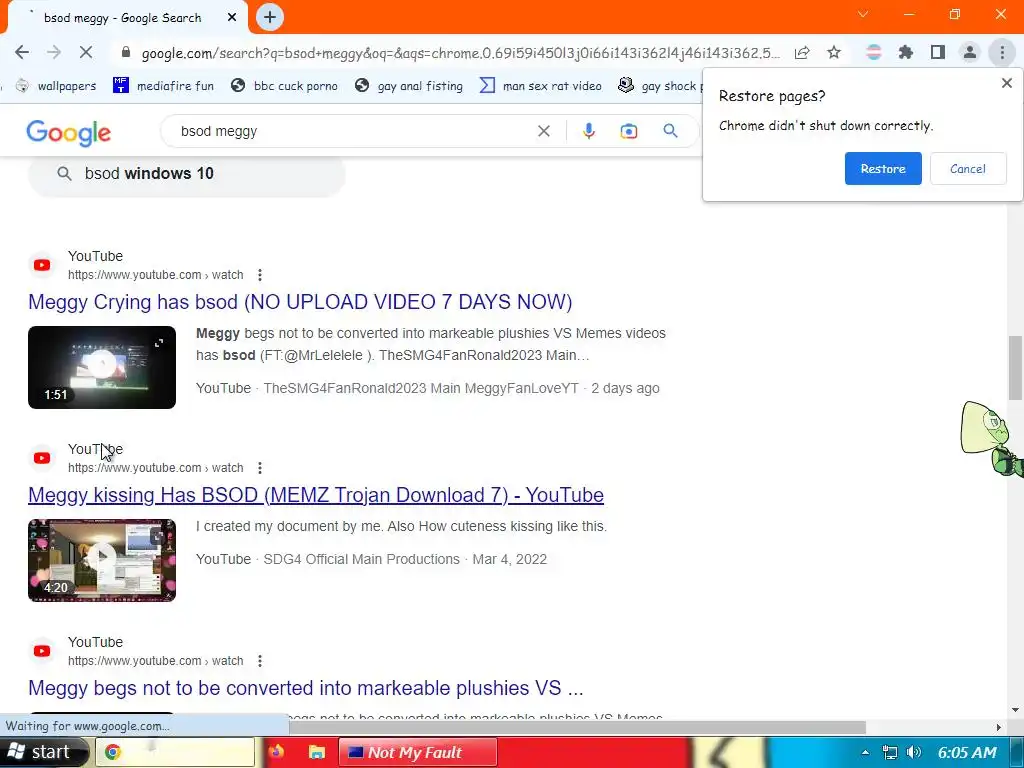This screenshot has width=1024, height=768.
Task: Clear the search box with the X
Action: point(543,131)
